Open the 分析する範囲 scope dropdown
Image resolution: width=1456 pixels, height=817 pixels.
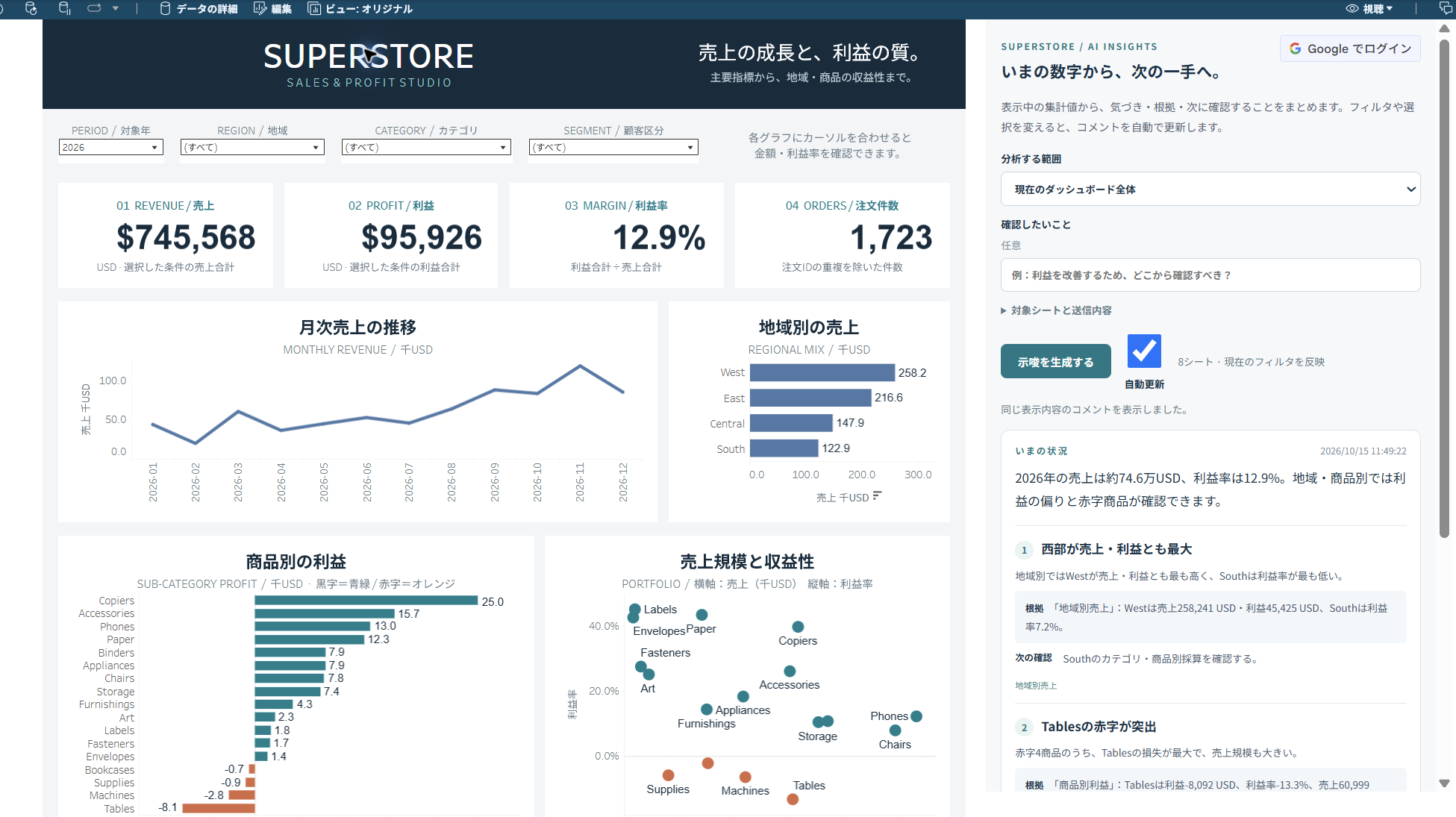1210,190
